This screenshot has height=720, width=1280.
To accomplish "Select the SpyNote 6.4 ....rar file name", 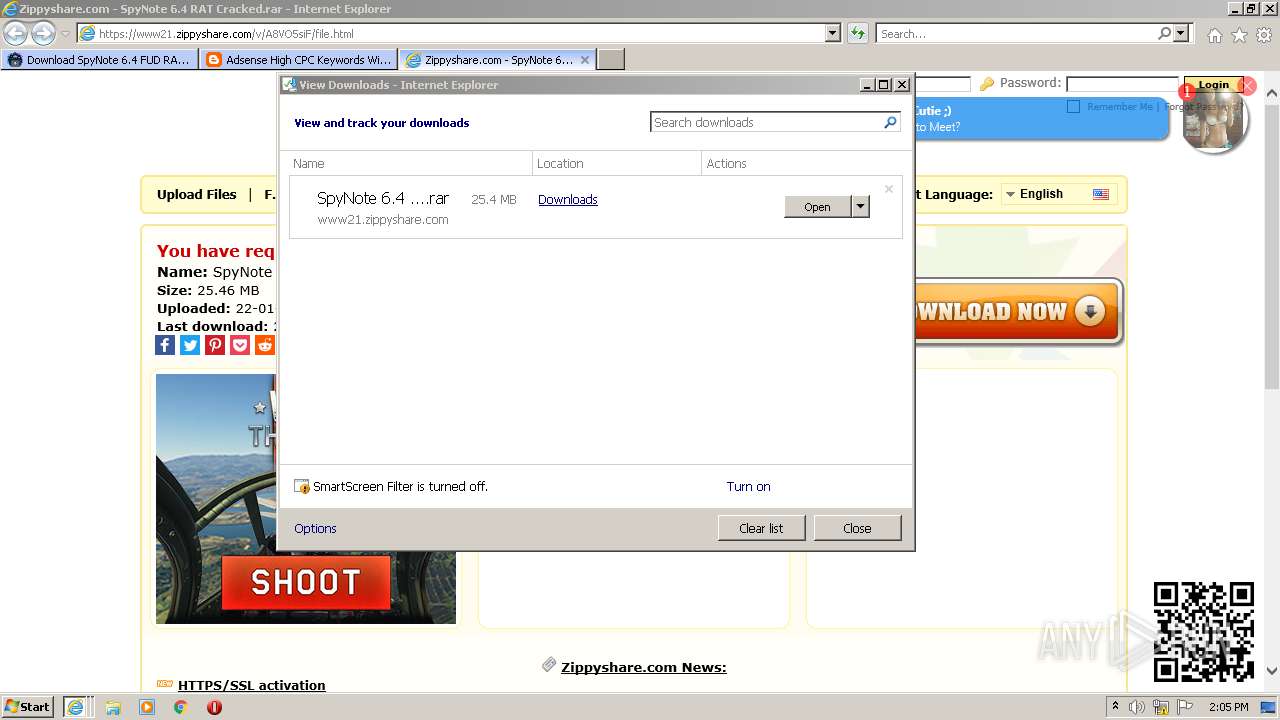I will coord(383,198).
